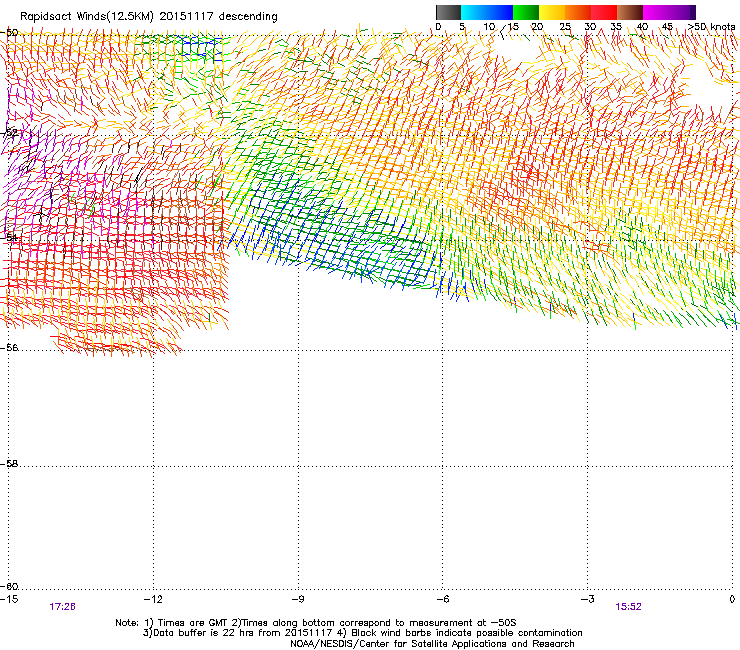This screenshot has height=650, width=740.
Task: Click the cyan-blue 5-15 knots color band
Action: pyautogui.click(x=487, y=12)
